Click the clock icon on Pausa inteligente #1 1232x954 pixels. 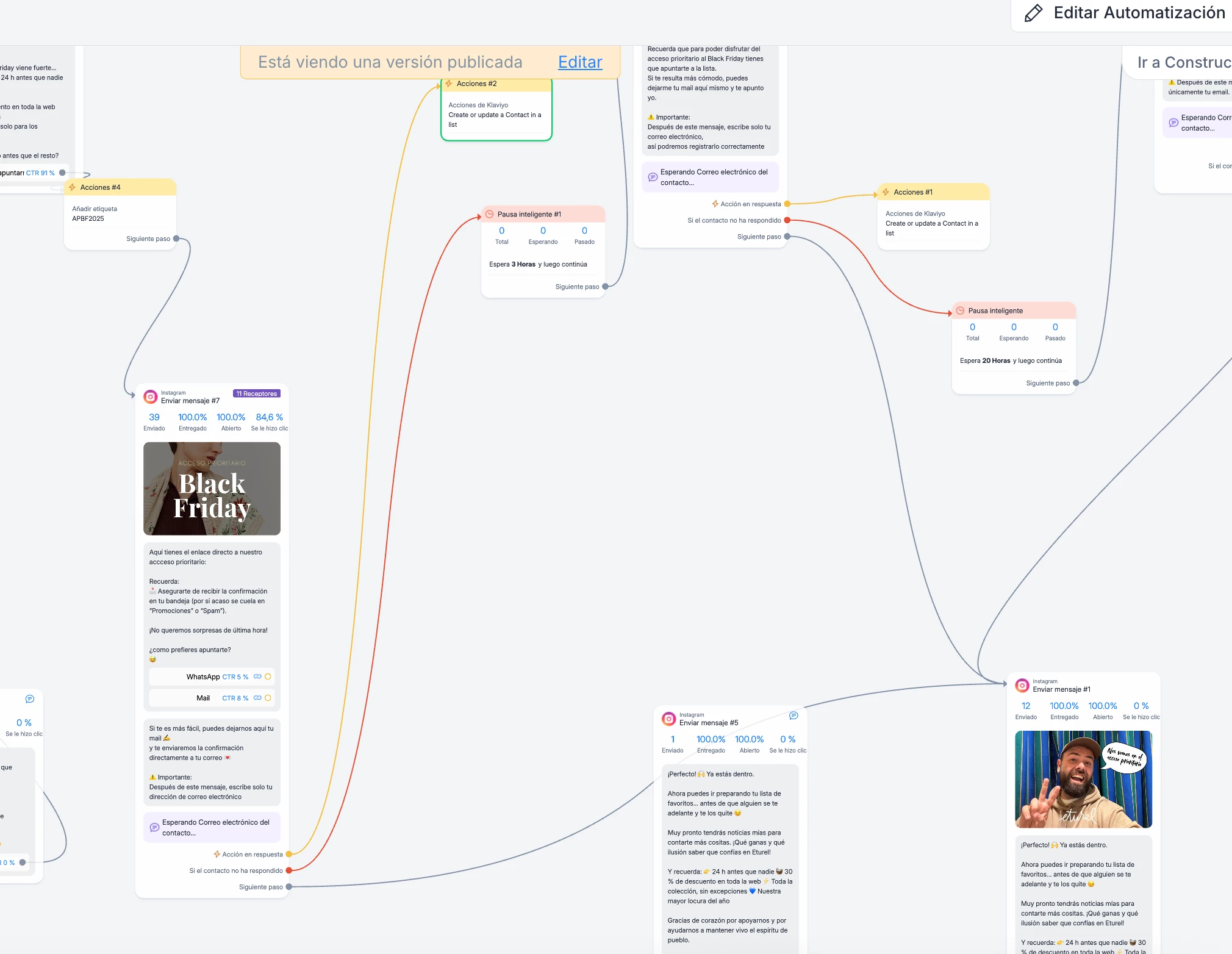click(x=489, y=214)
